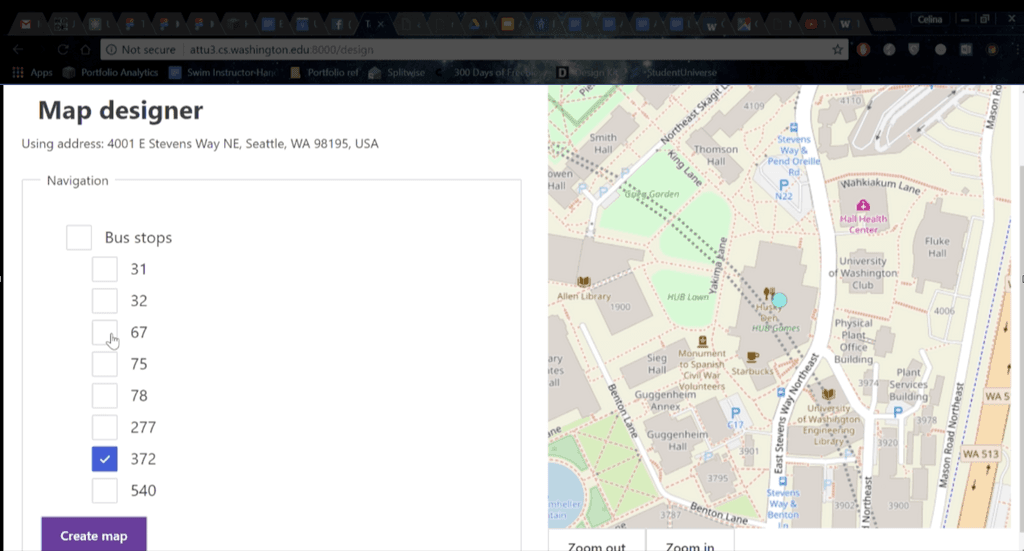Screen dimensions: 1024x551
Task: Click the University of Washington Club label
Action: (863, 273)
